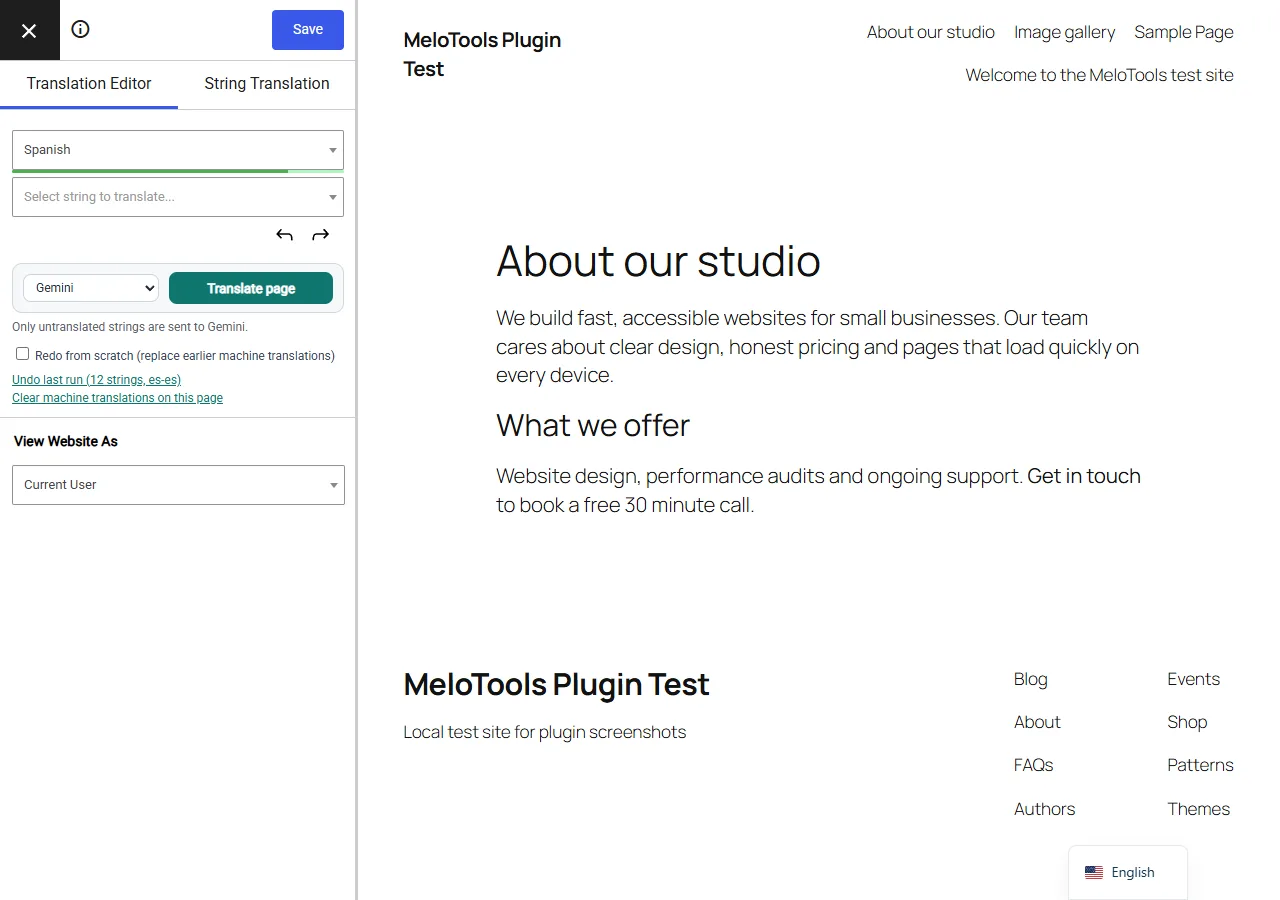Enable the Redo from scratch checkbox
The image size is (1280, 900).
22,354
